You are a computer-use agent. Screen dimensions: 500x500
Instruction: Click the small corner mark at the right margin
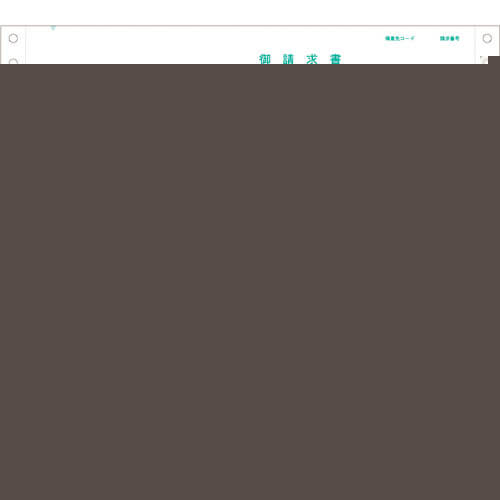click(483, 59)
